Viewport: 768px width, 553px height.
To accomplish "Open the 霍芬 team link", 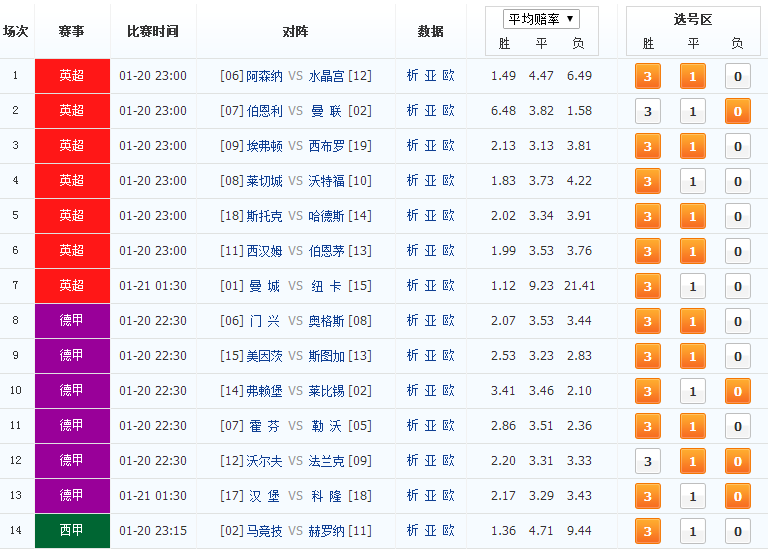I will pyautogui.click(x=264, y=426).
